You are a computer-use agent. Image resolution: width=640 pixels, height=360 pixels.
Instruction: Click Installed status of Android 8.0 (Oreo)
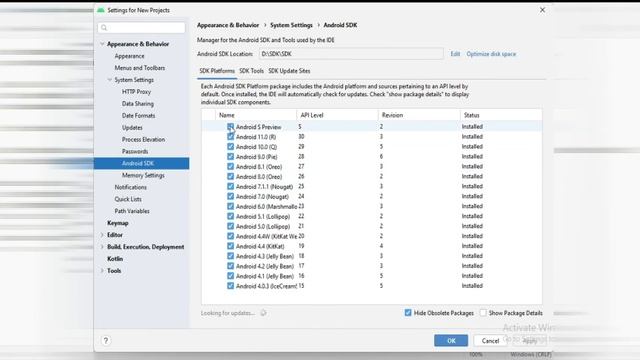[x=472, y=176]
